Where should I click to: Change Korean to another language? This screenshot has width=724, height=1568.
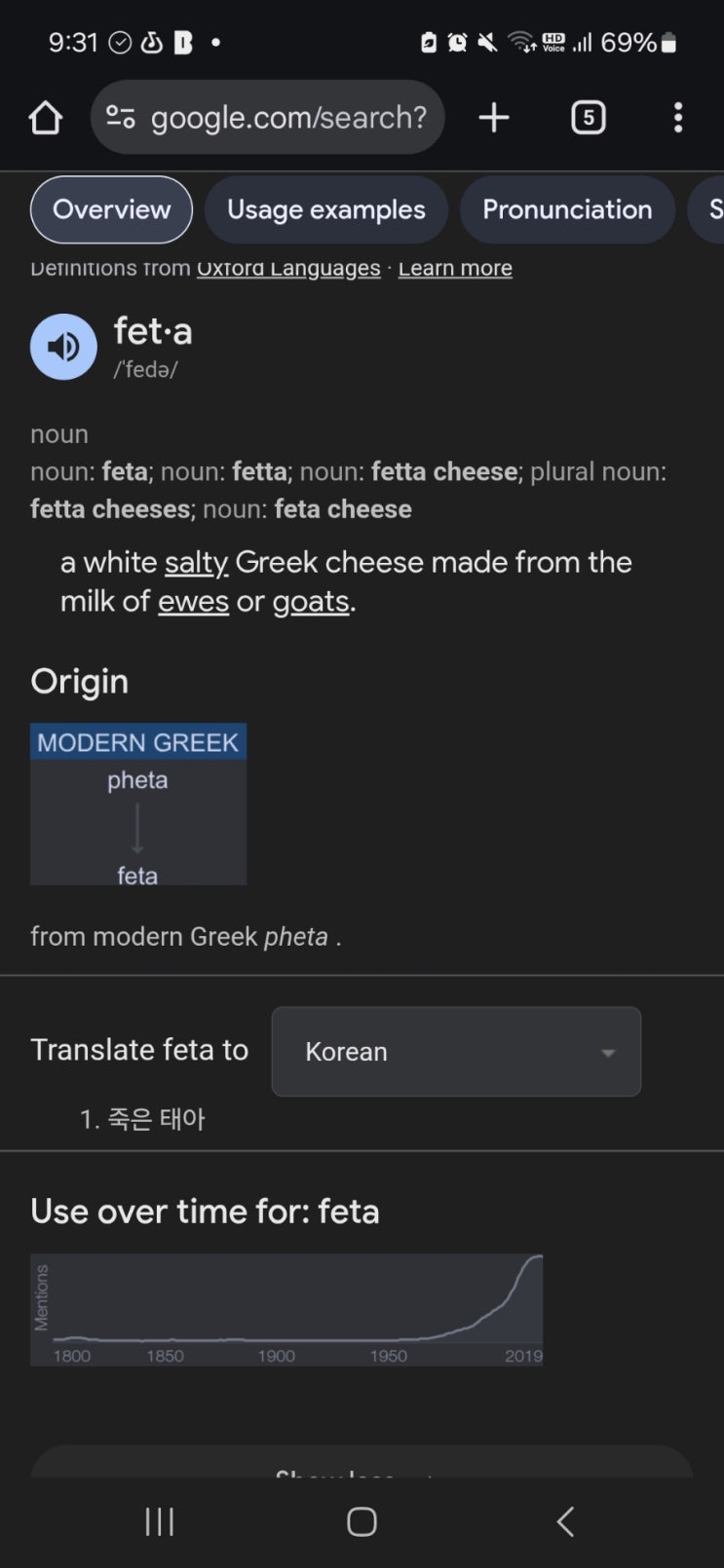click(x=455, y=1052)
